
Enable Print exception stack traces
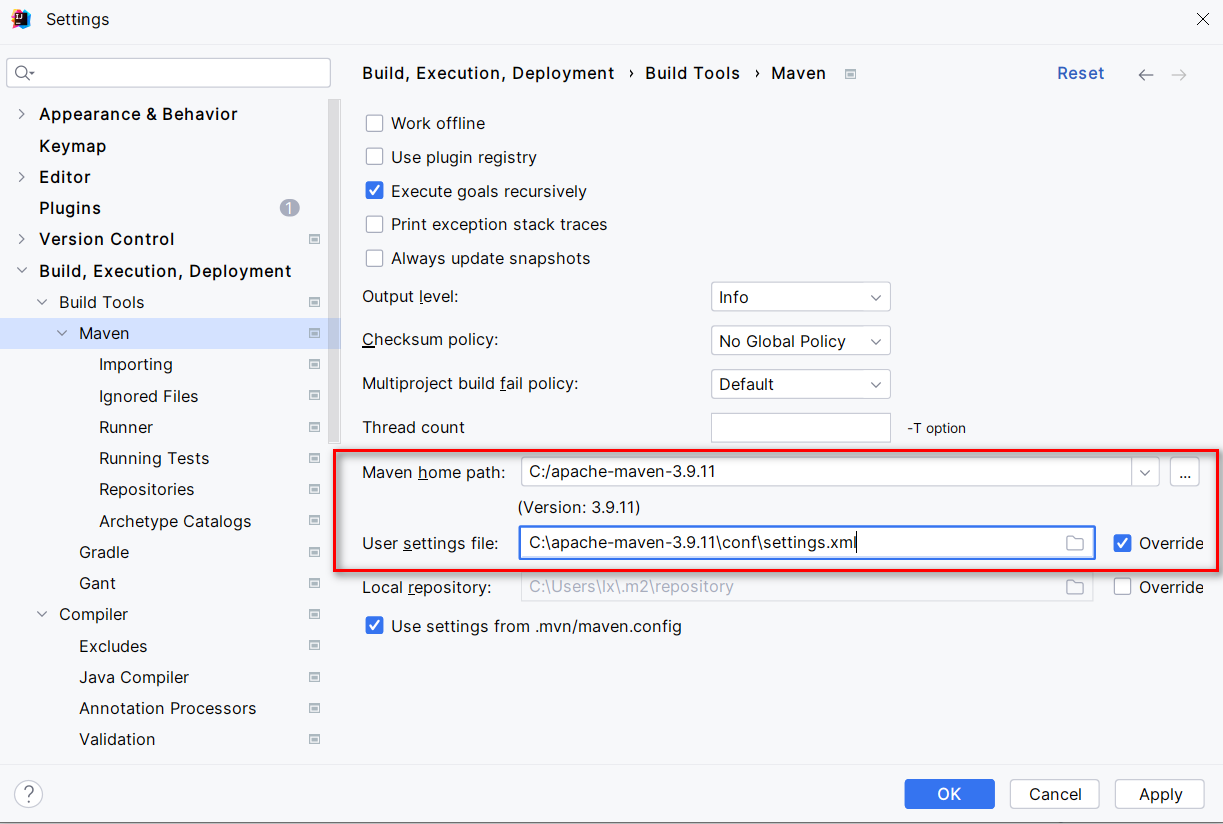[375, 224]
